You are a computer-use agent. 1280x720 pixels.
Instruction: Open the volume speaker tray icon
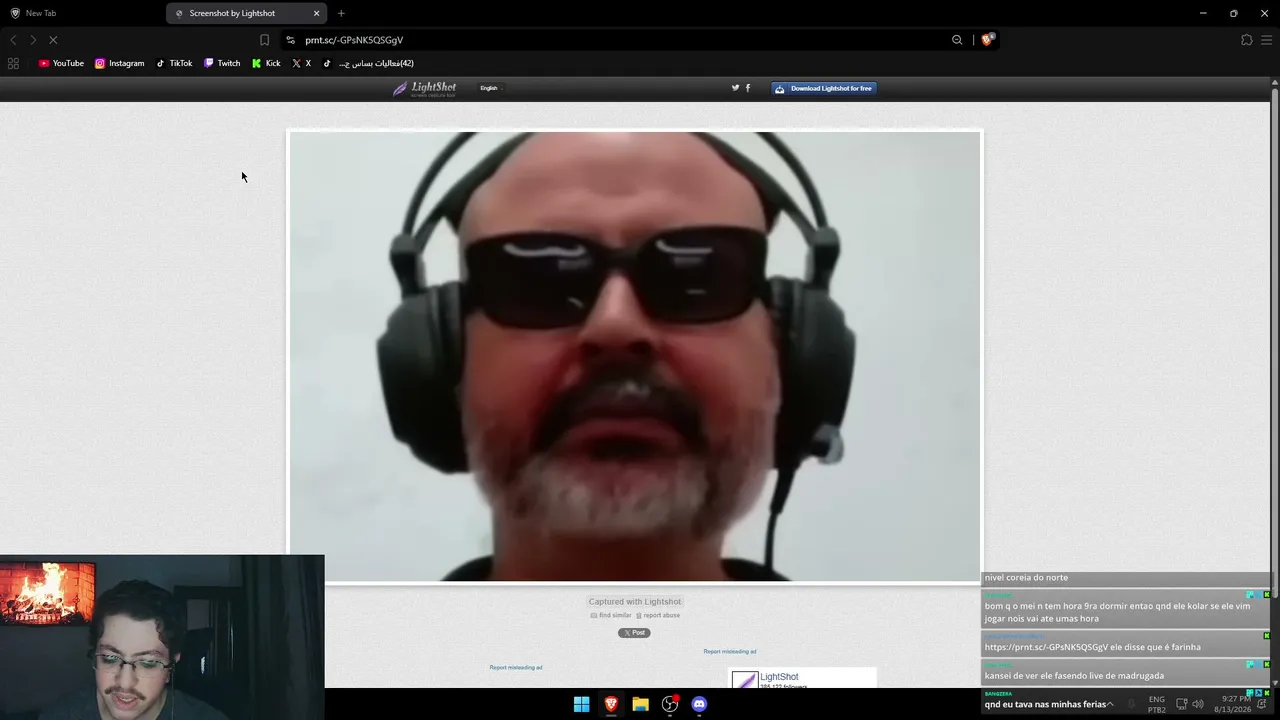point(1198,704)
